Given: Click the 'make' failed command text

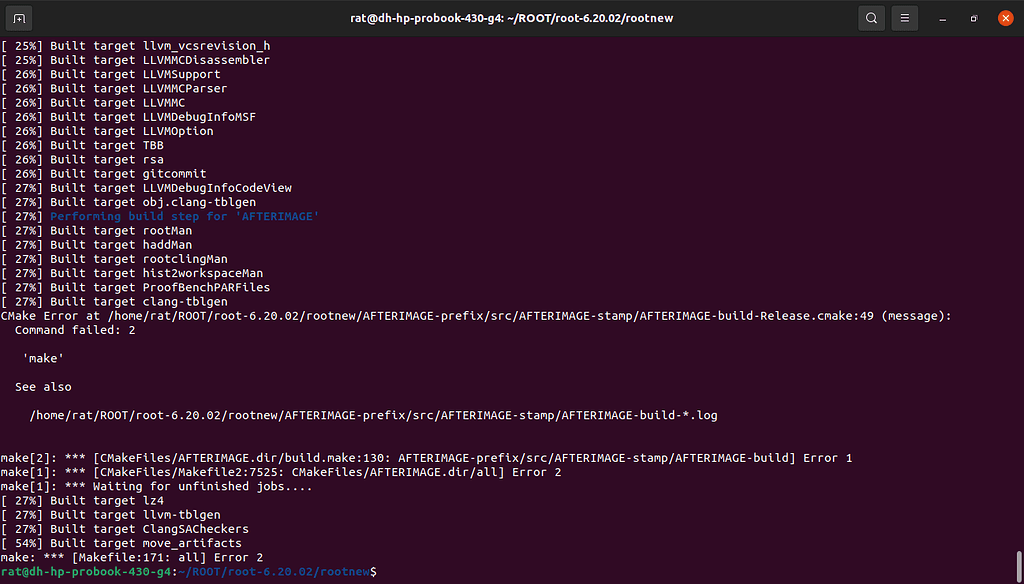Looking at the screenshot, I should (x=43, y=358).
